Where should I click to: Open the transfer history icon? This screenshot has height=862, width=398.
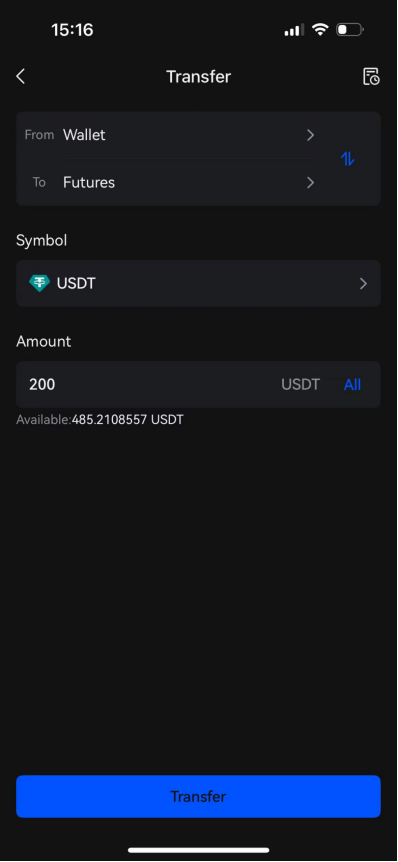371,76
